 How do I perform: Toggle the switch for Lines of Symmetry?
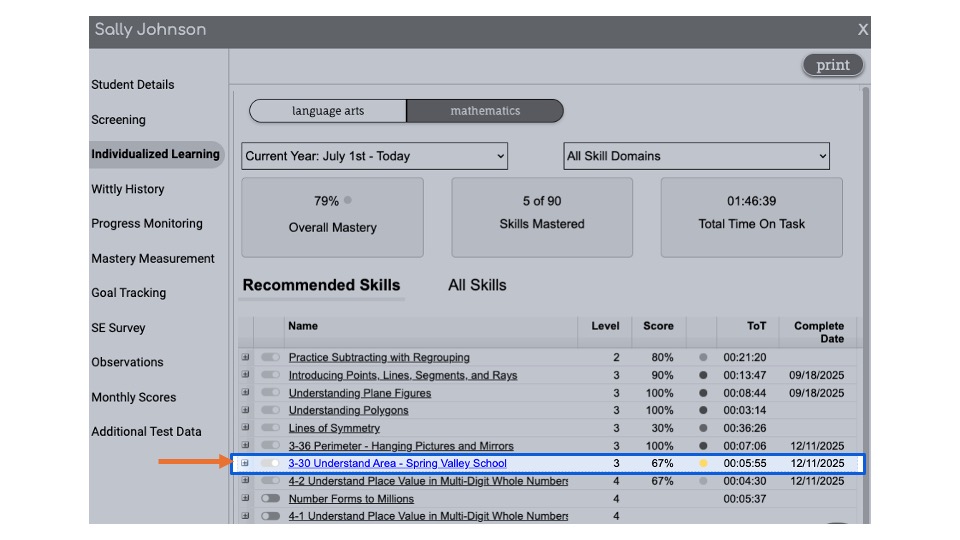(x=270, y=427)
